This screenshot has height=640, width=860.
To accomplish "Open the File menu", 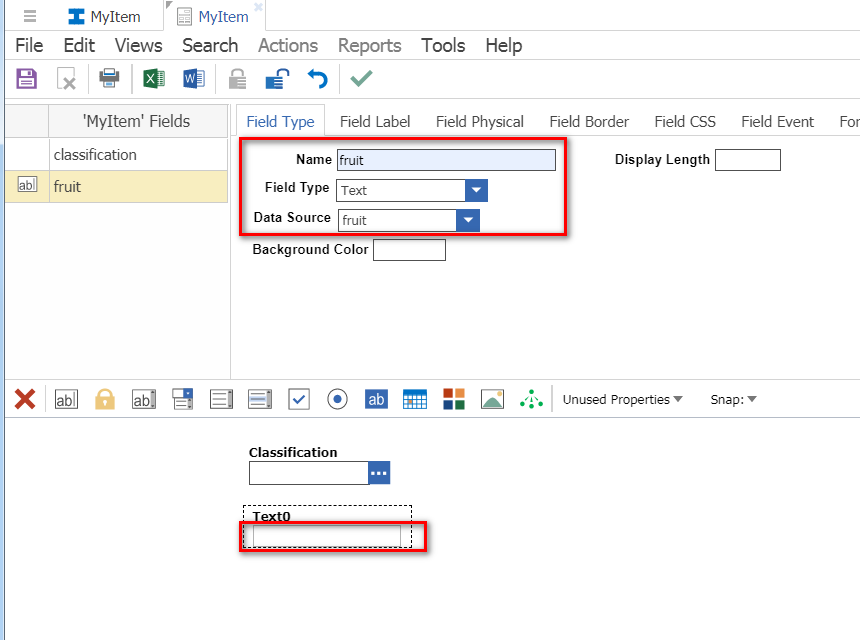I will coord(29,46).
